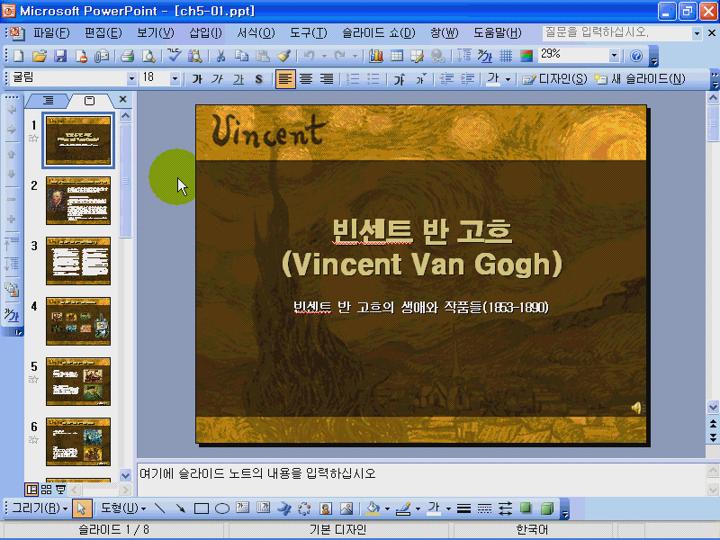Switch to the Outline tab in side pane
Screen dimensions: 720x540
[x=48, y=100]
